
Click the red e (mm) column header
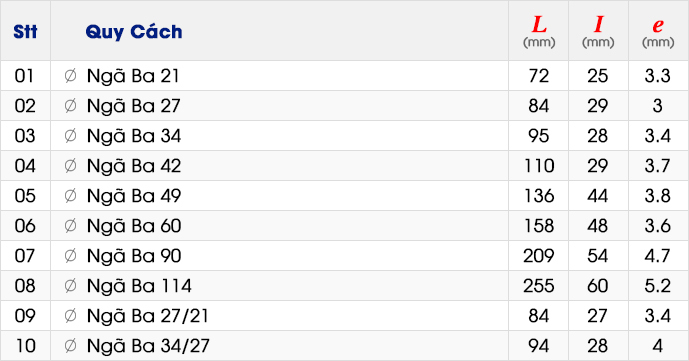point(658,32)
